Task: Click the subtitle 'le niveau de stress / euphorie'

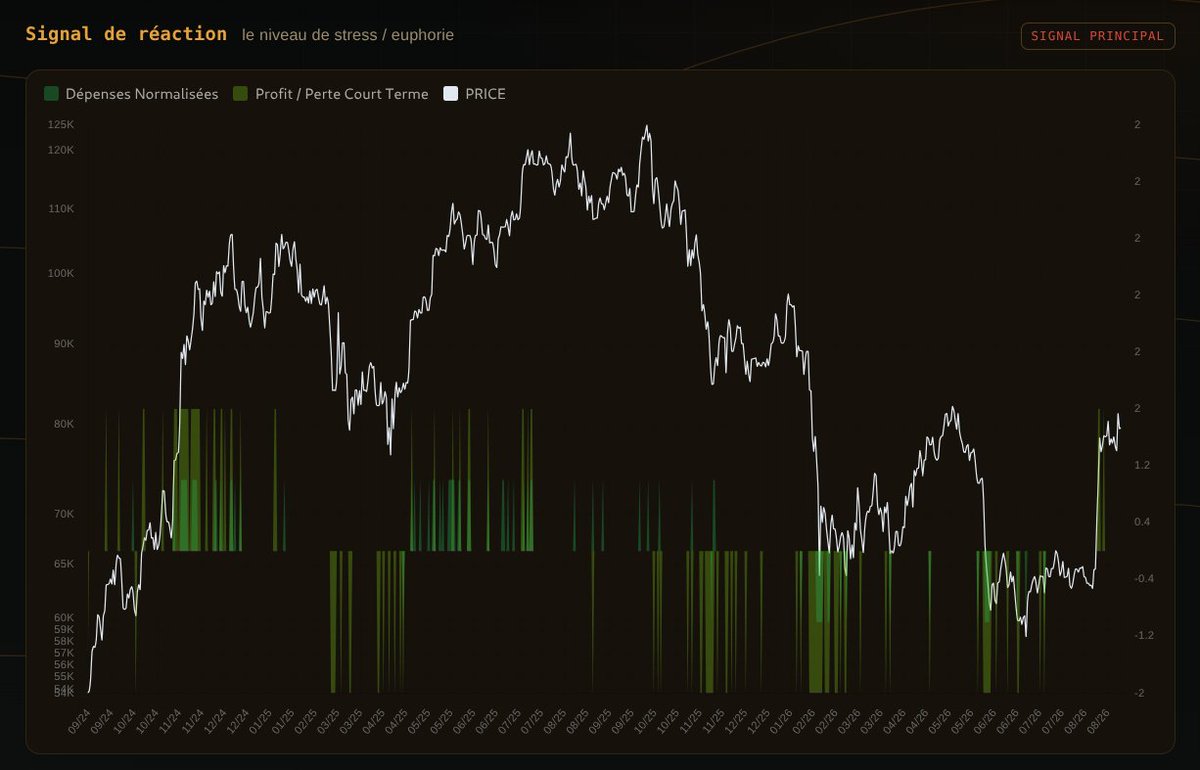Action: click(x=348, y=35)
